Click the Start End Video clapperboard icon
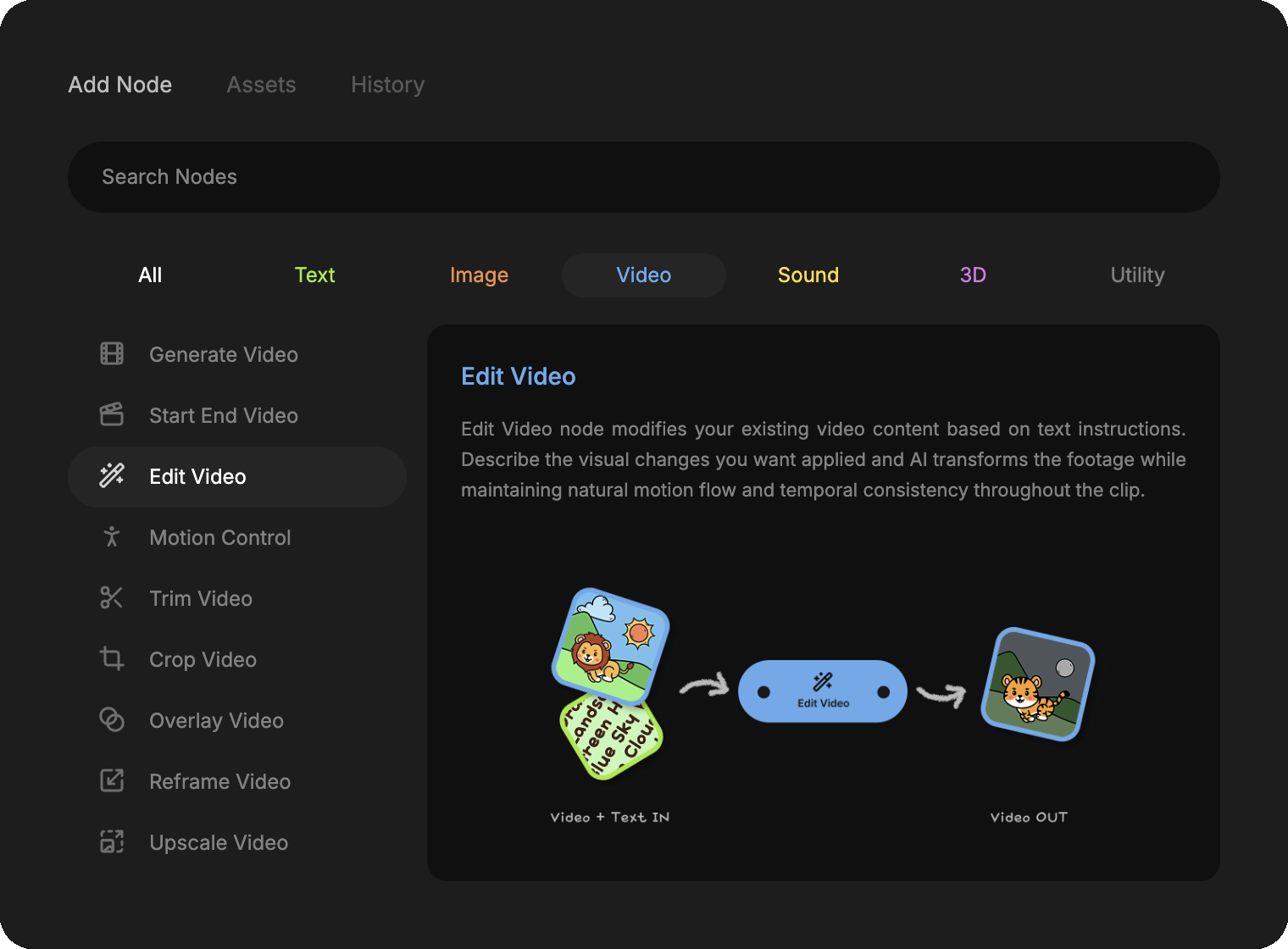This screenshot has height=949, width=1288. 112,415
